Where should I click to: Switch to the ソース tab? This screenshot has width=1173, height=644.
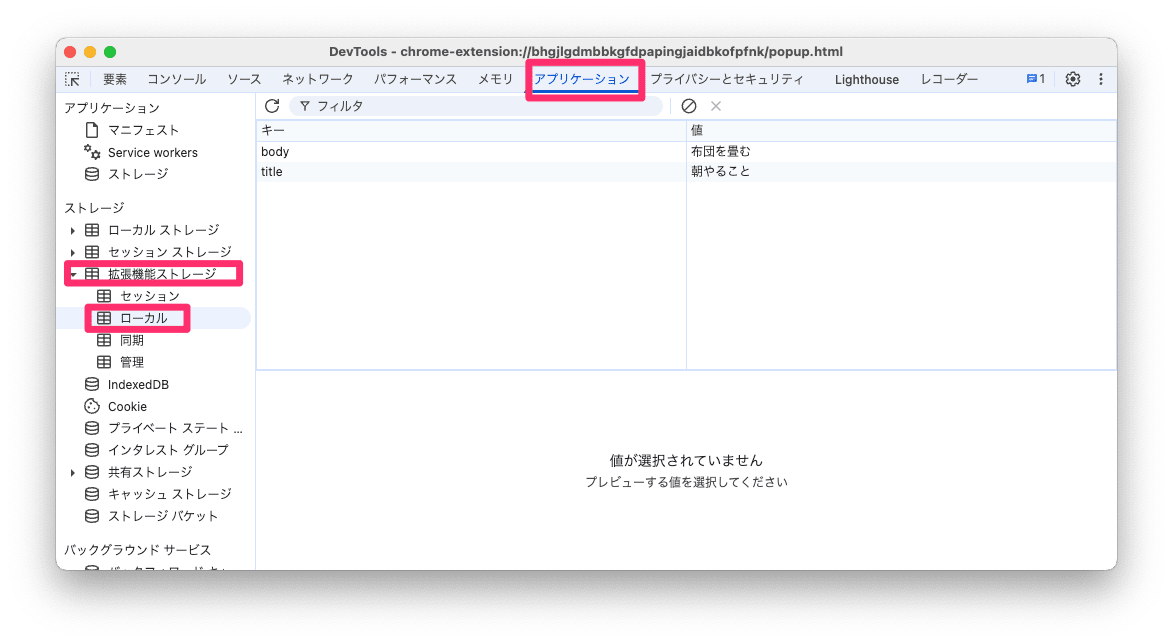(244, 79)
